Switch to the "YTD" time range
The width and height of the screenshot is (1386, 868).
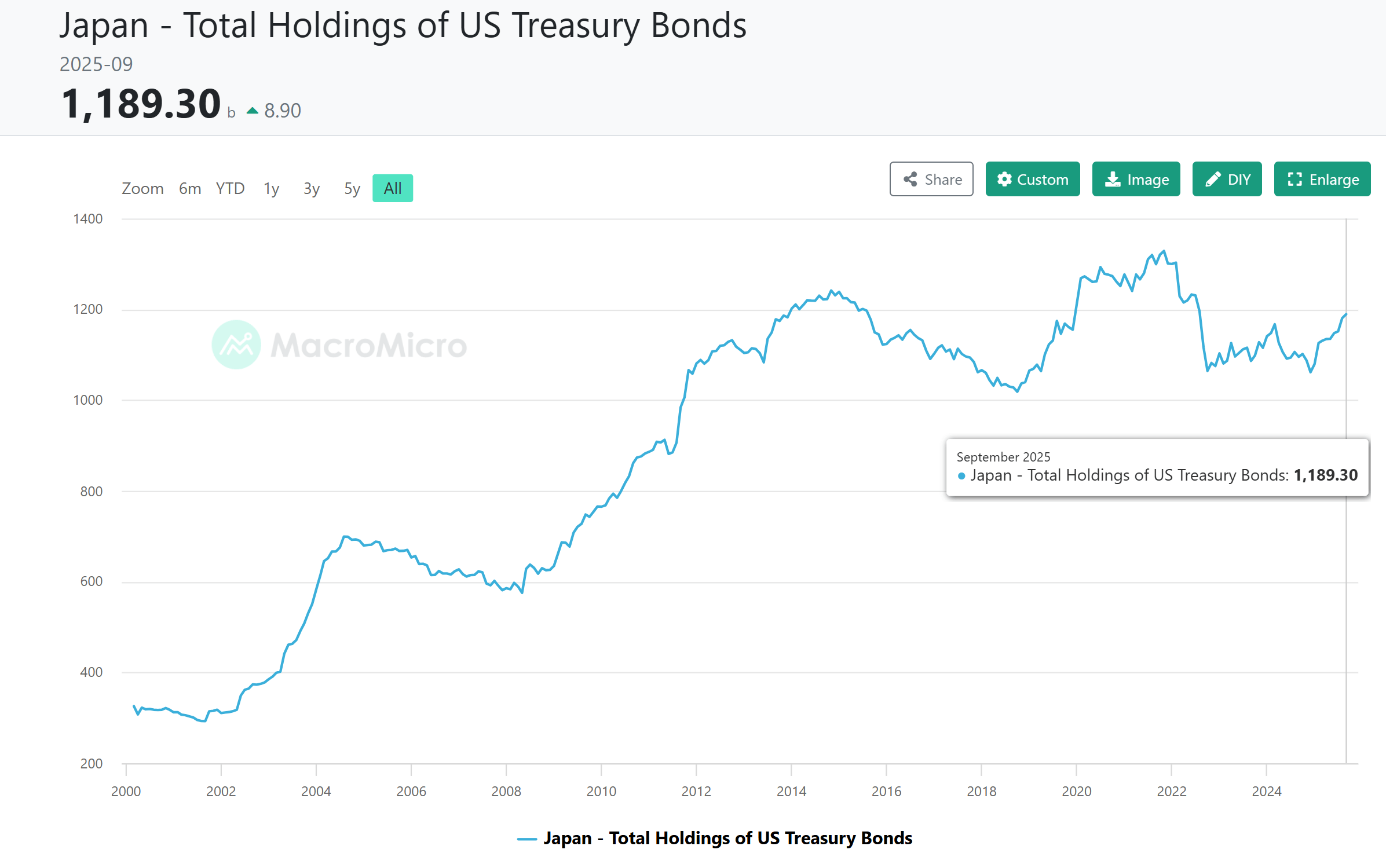coord(230,188)
